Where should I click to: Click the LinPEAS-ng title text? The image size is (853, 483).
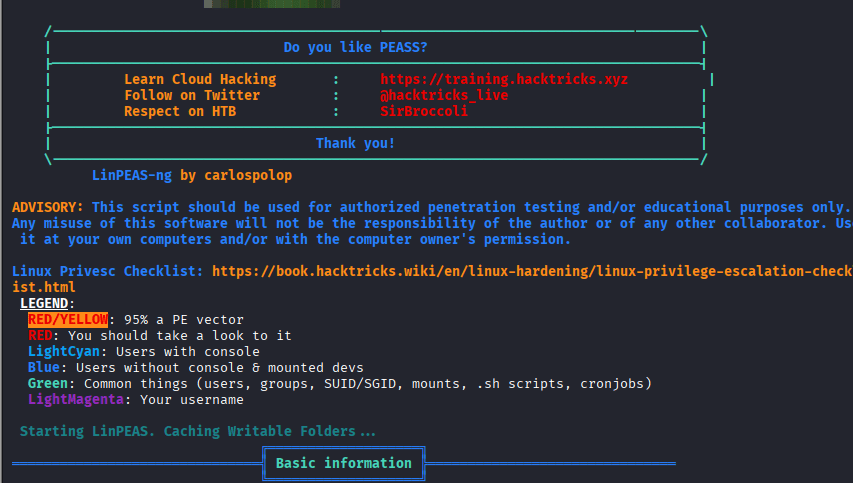(132, 175)
